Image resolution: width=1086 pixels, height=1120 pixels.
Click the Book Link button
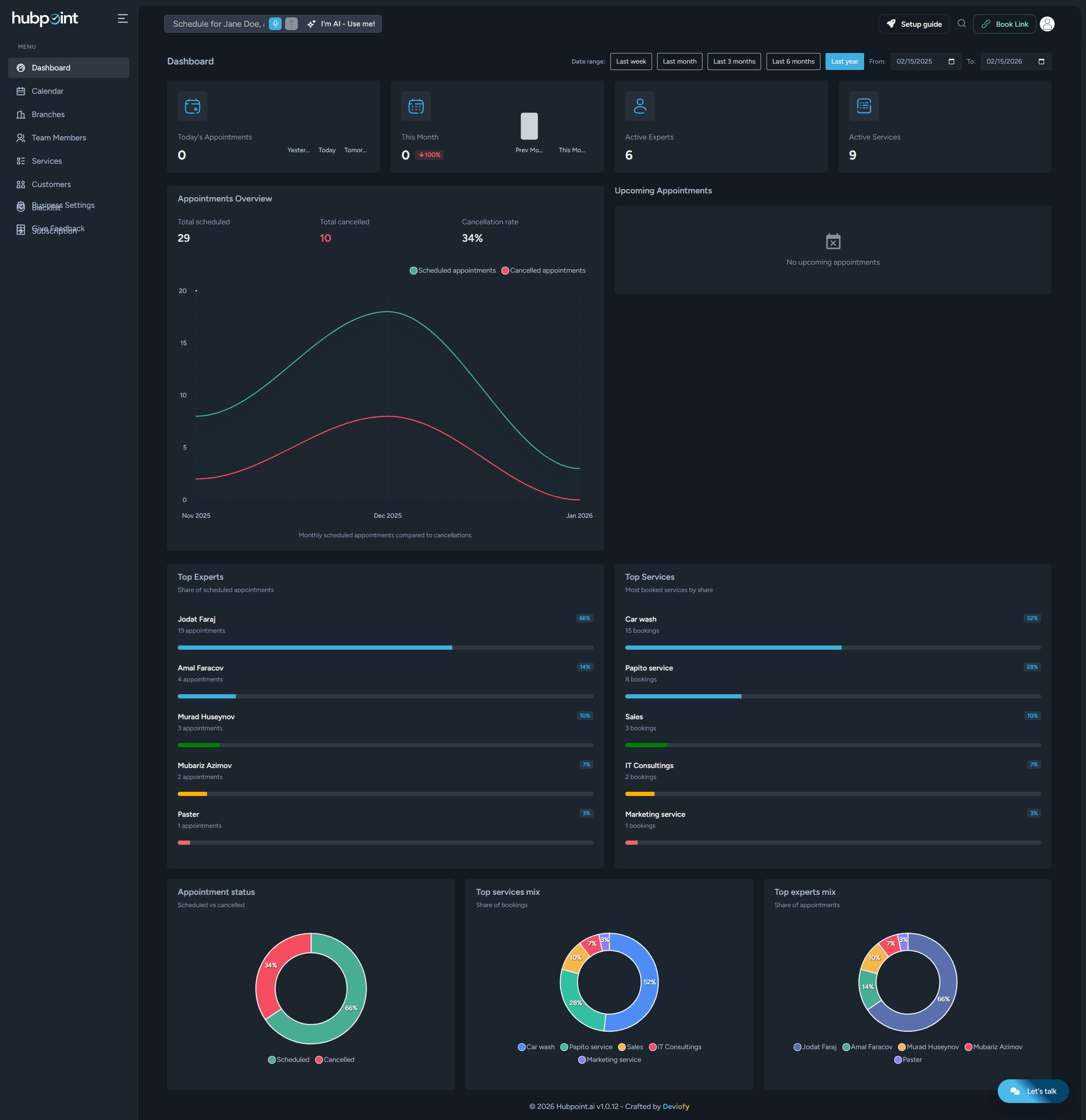pyautogui.click(x=1005, y=23)
